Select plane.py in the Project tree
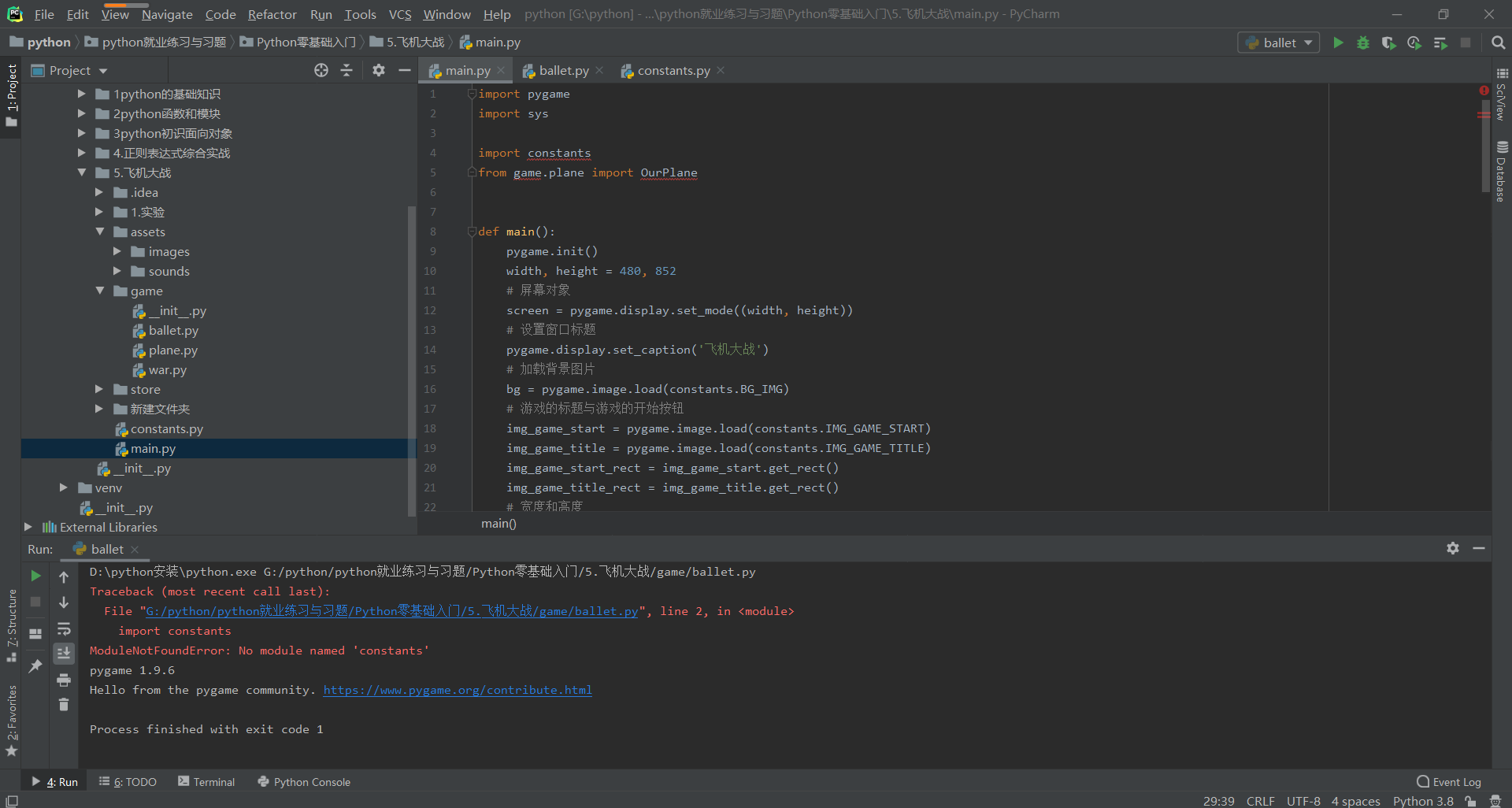This screenshot has height=808, width=1512. coord(172,350)
